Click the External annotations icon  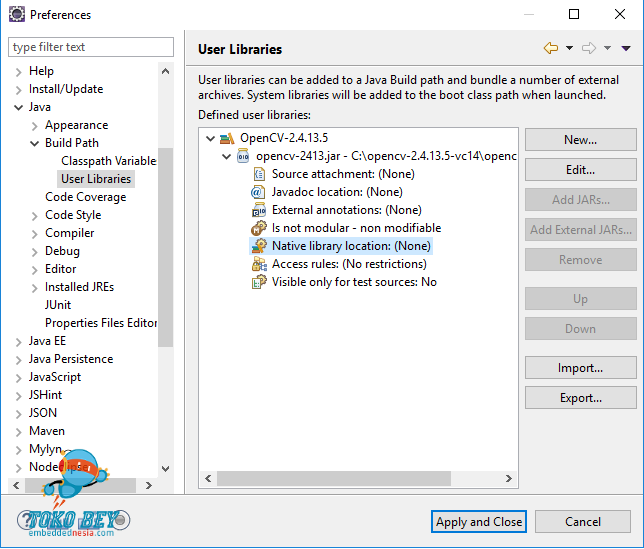pos(259,210)
